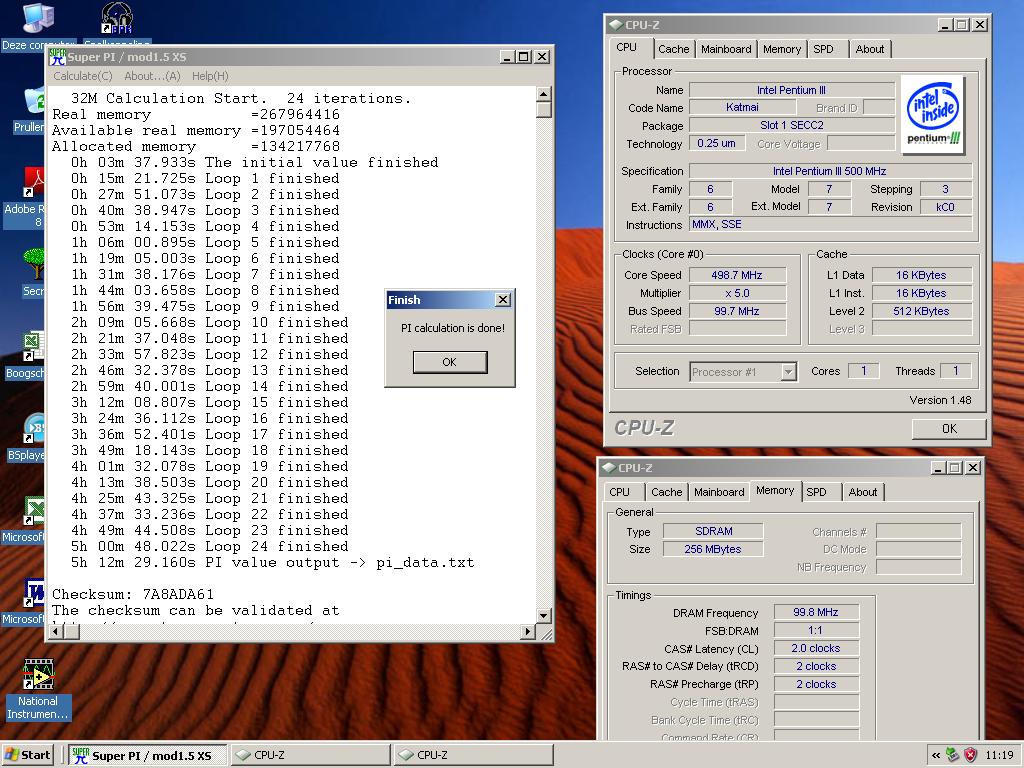Click the PI value output pi_data.txt line
This screenshot has height=768, width=1024.
click(x=272, y=562)
